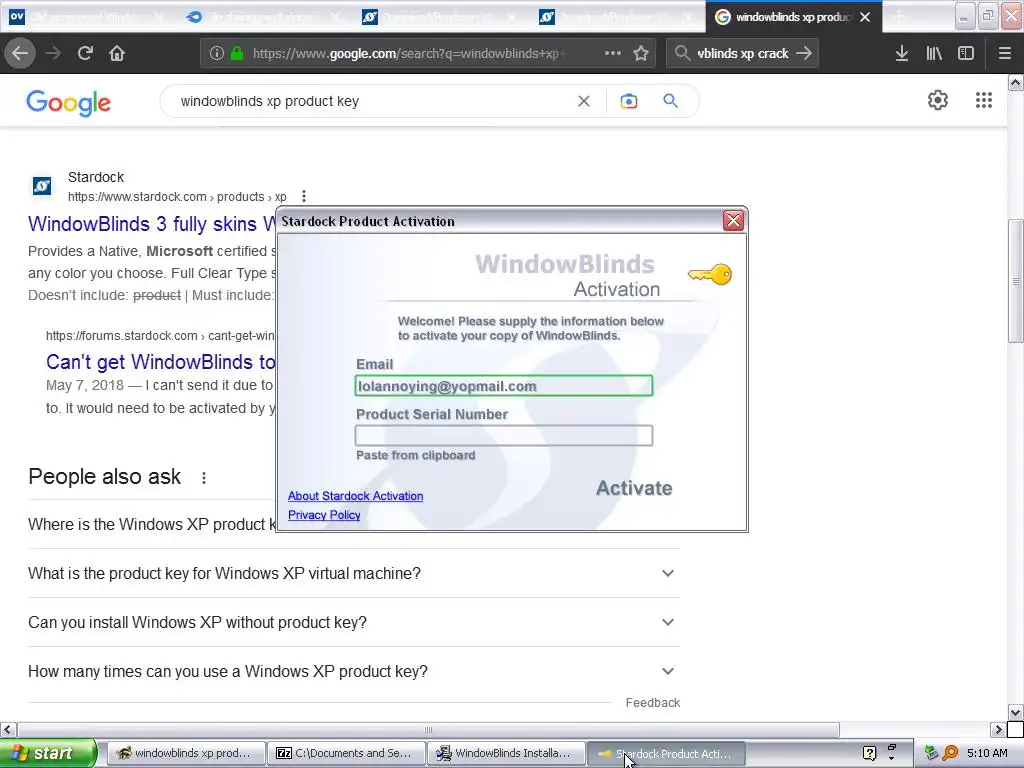Search by image using the camera icon
The width and height of the screenshot is (1024, 768).
coord(629,101)
